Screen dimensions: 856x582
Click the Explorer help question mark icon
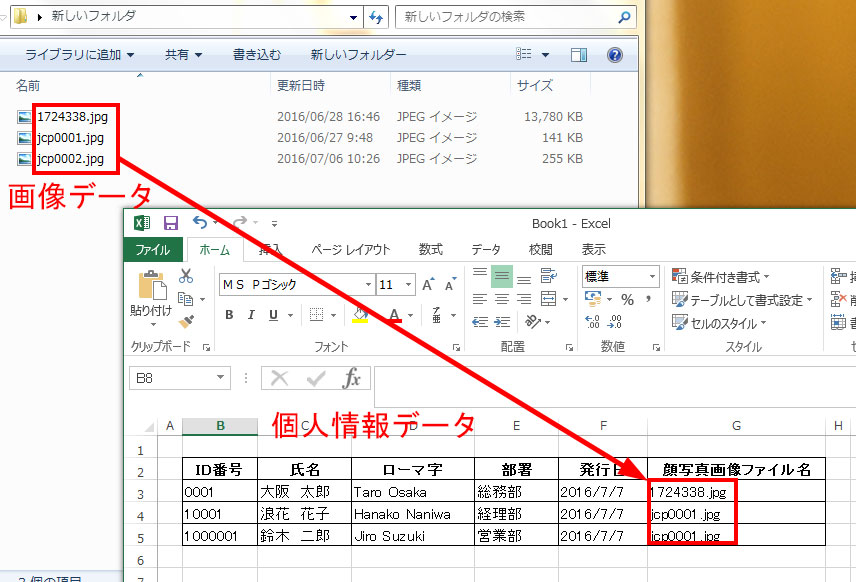(x=616, y=55)
